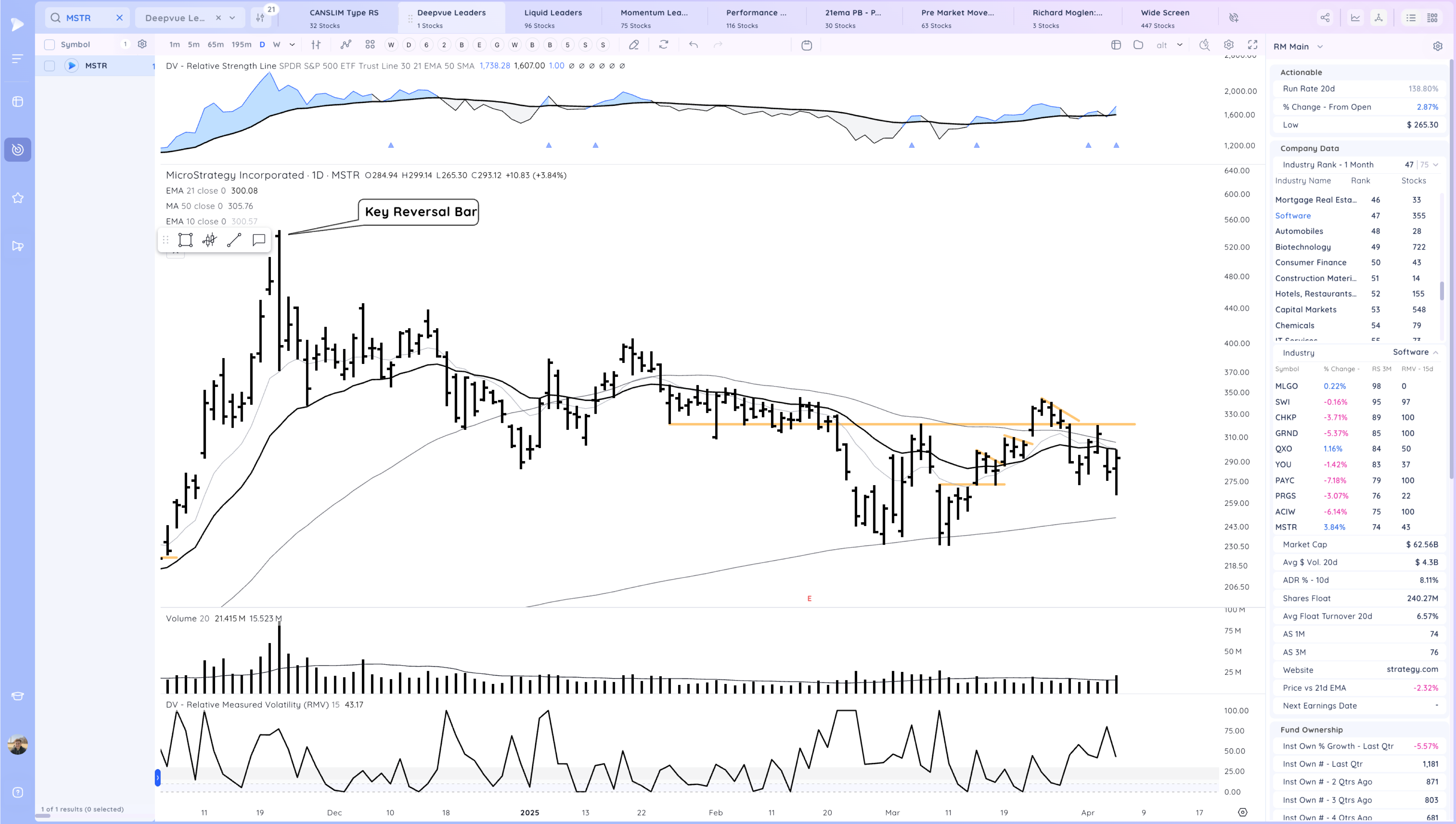Click the share icon in top bar
The height and width of the screenshot is (824, 1456).
pyautogui.click(x=1325, y=17)
